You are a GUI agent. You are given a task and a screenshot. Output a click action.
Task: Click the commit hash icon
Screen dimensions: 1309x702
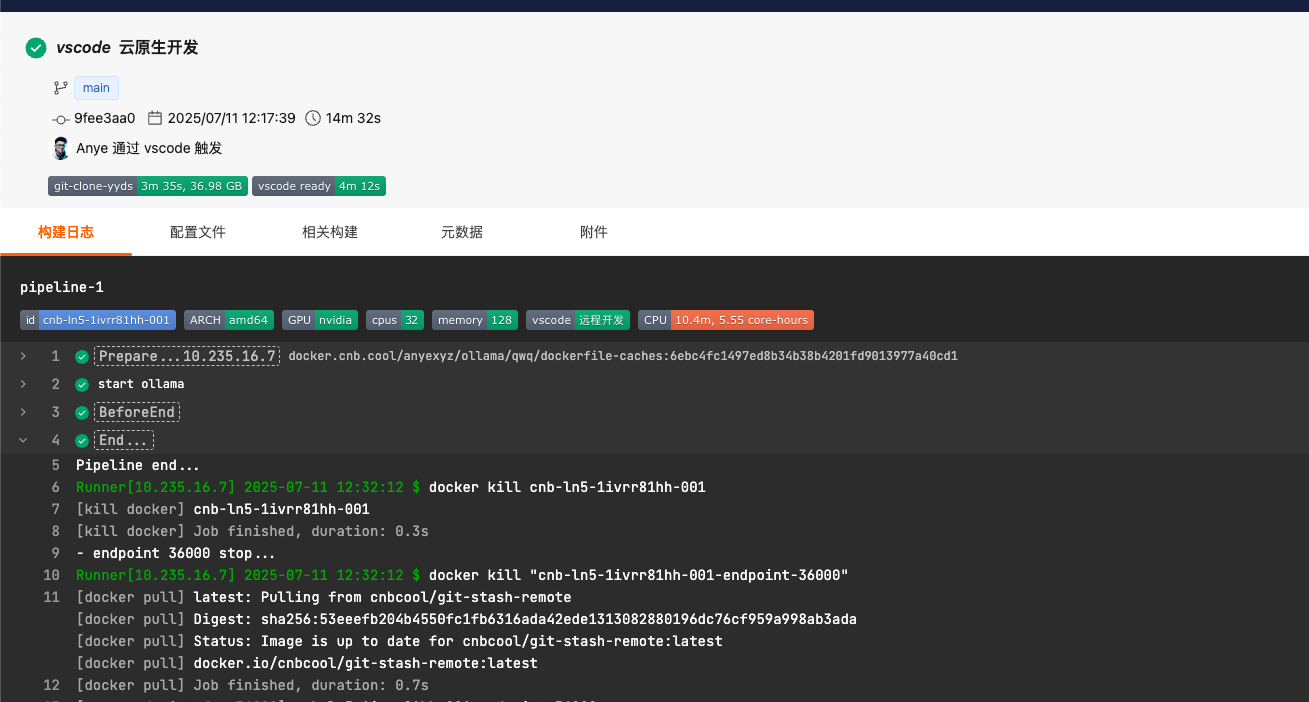click(60, 119)
